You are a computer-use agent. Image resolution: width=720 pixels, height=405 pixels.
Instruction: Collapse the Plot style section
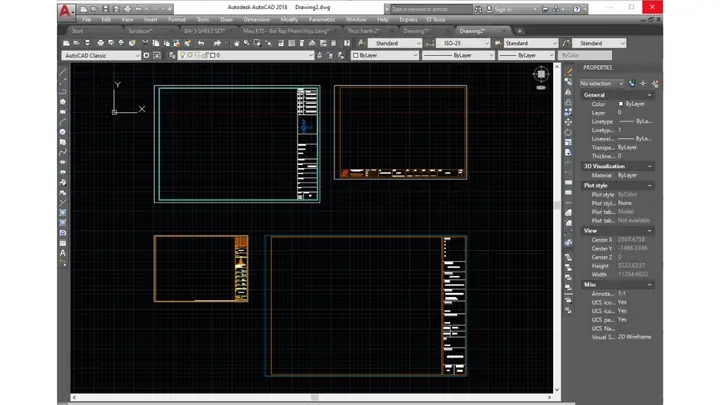[x=649, y=186]
